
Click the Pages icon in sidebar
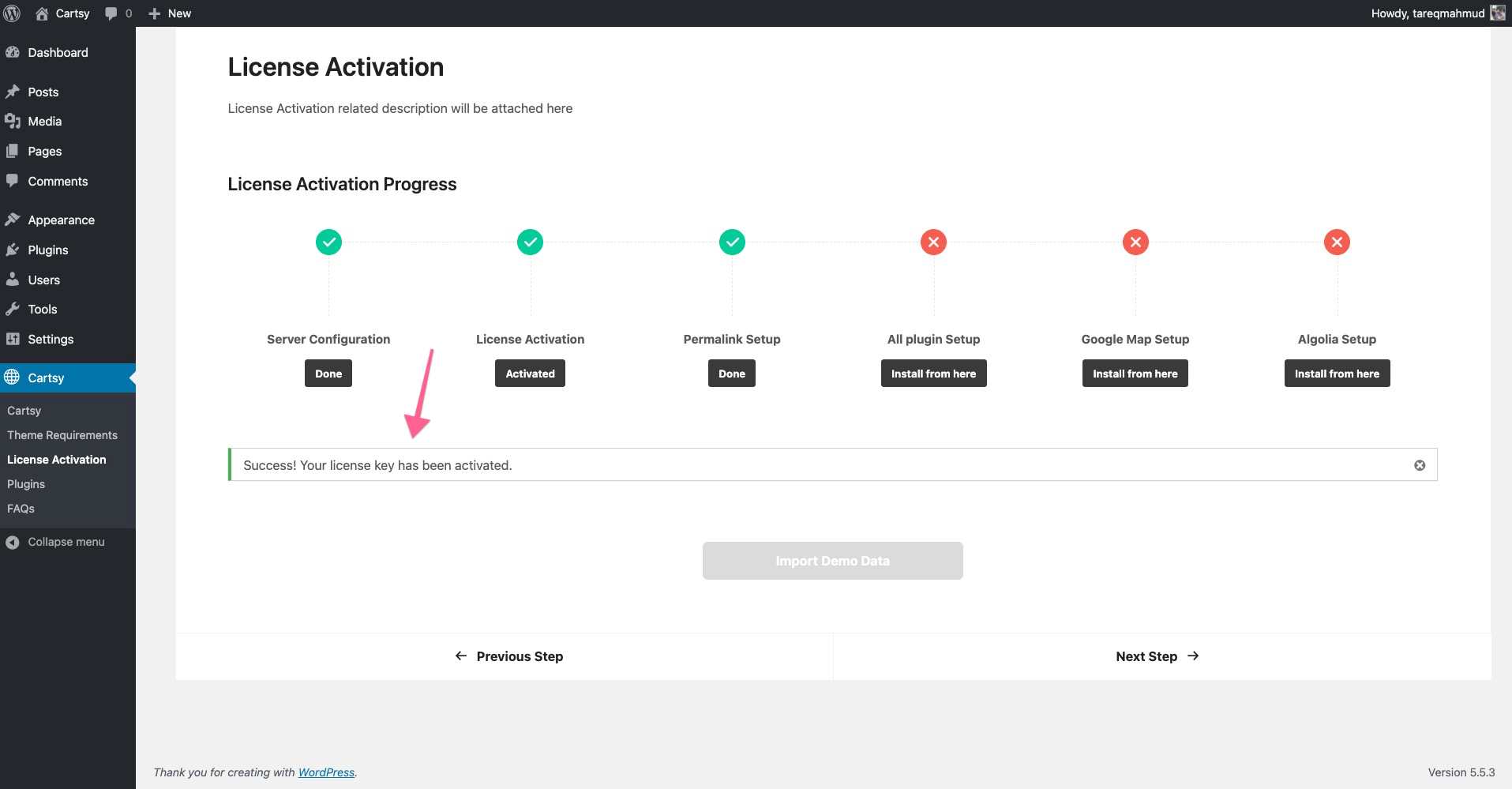[13, 151]
